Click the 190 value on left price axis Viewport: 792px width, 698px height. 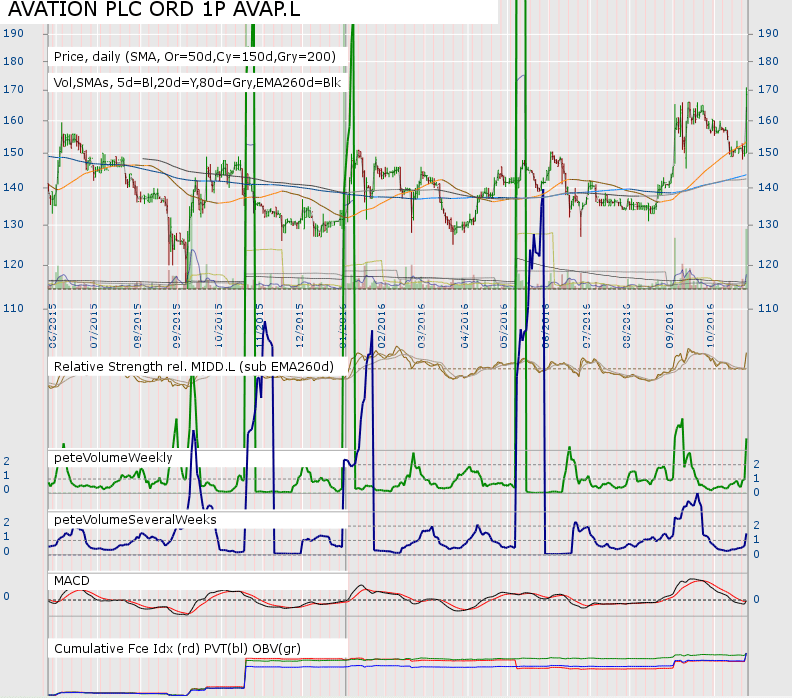13,33
